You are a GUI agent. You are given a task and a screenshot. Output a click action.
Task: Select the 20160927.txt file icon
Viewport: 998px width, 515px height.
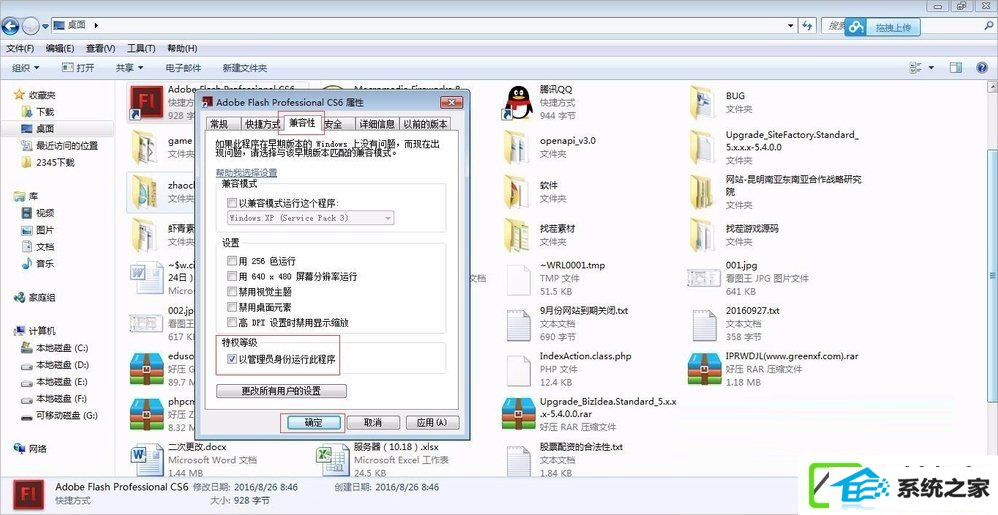pos(704,325)
